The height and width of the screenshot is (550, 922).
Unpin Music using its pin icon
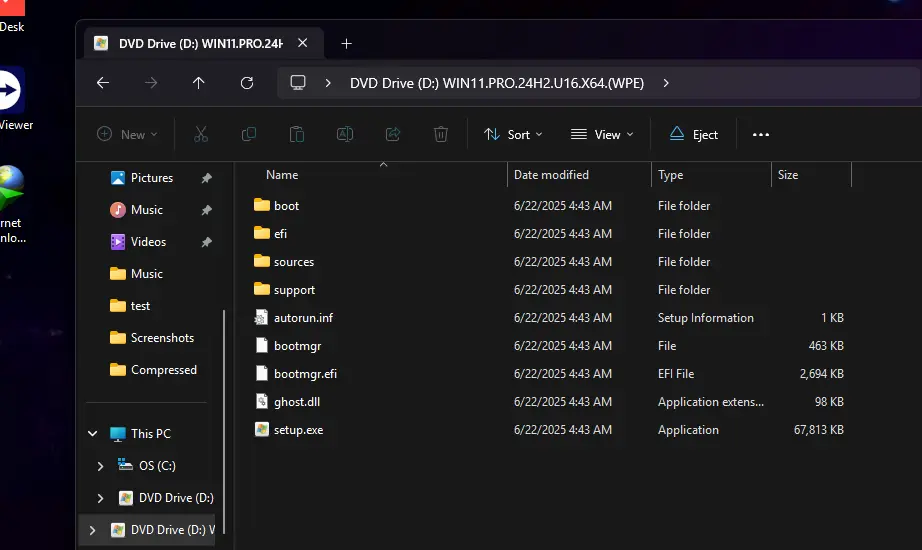[x=206, y=210]
